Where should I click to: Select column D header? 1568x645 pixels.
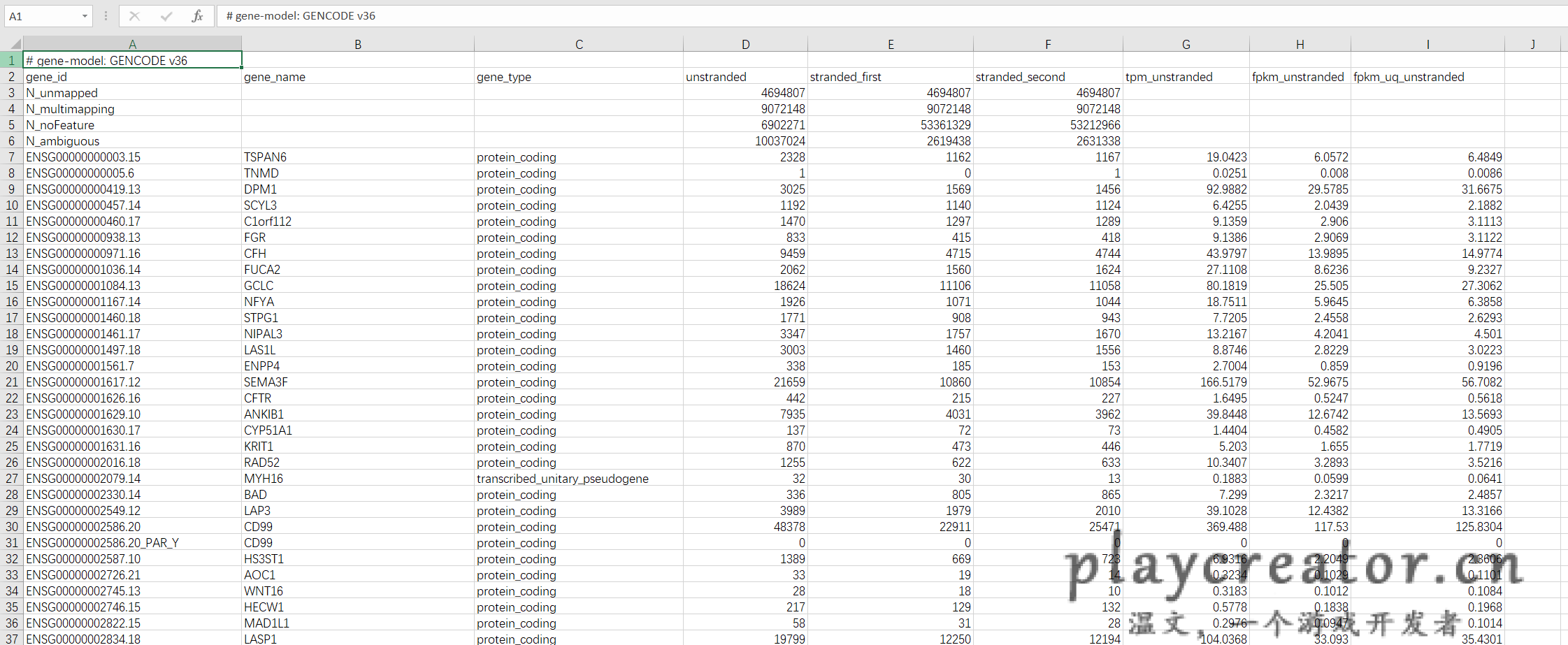[x=745, y=44]
